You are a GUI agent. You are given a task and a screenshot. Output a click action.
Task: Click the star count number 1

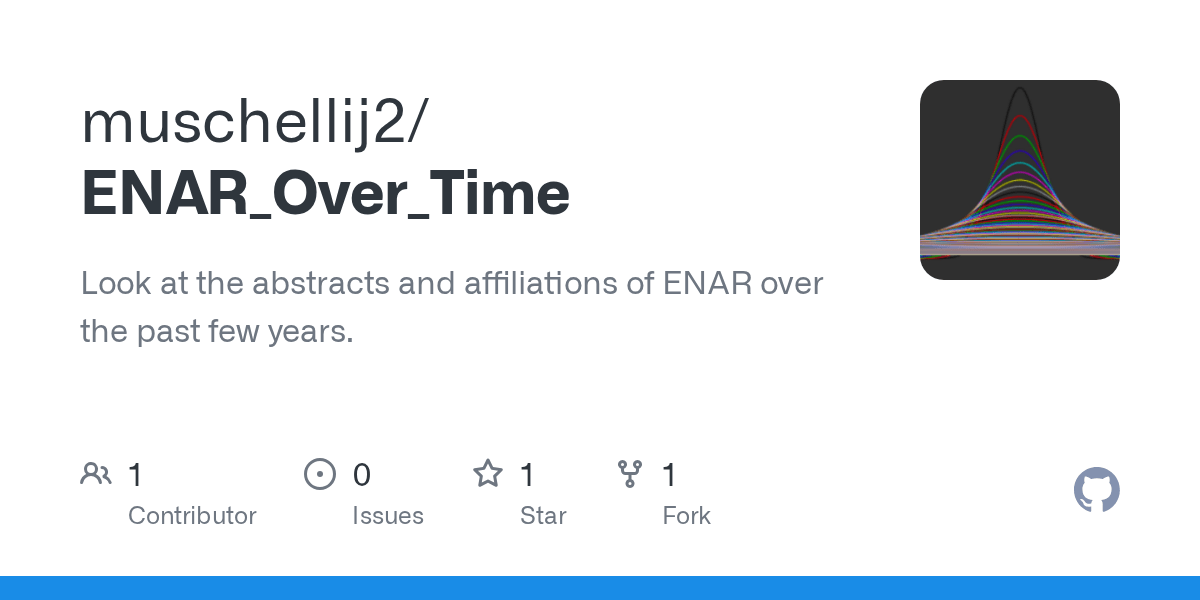[527, 475]
